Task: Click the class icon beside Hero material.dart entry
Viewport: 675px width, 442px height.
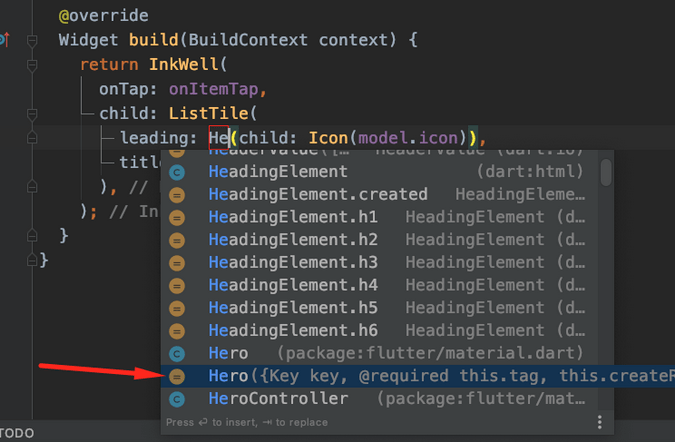Action: (x=177, y=353)
